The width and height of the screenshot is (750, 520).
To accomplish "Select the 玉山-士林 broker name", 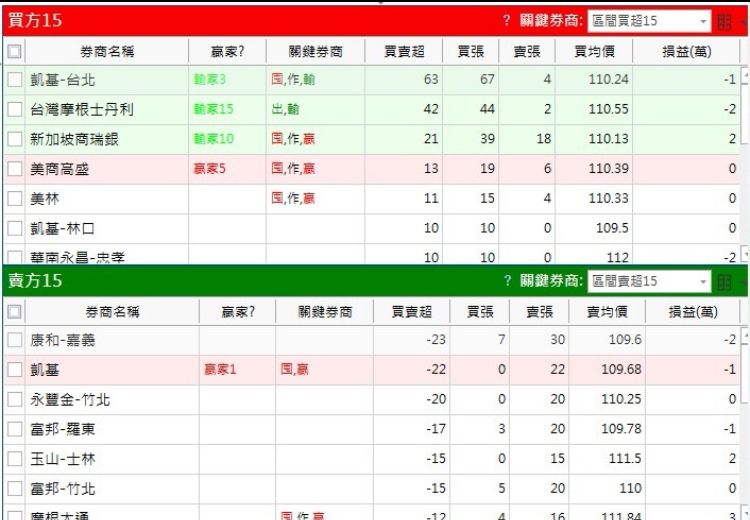I will point(63,459).
